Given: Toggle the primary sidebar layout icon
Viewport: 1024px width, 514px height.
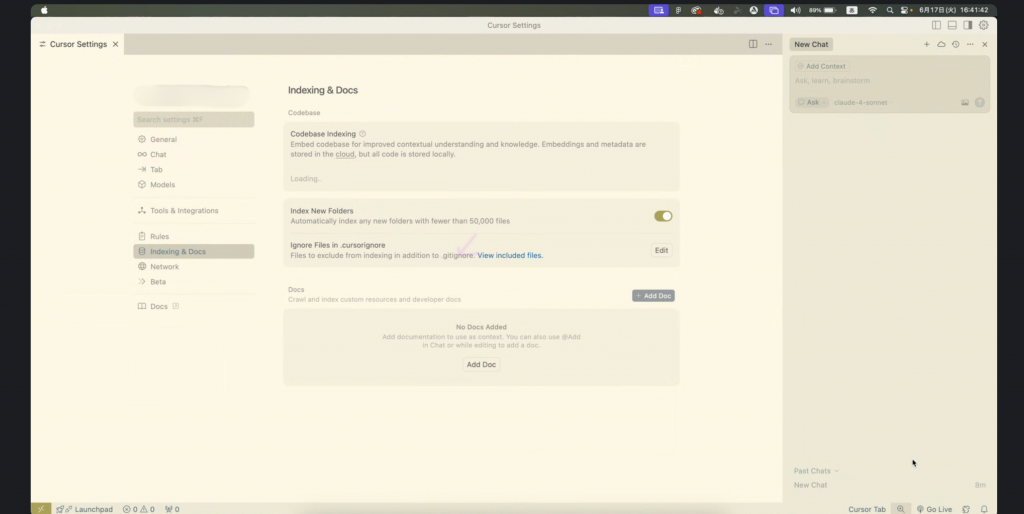Looking at the screenshot, I should [x=937, y=25].
